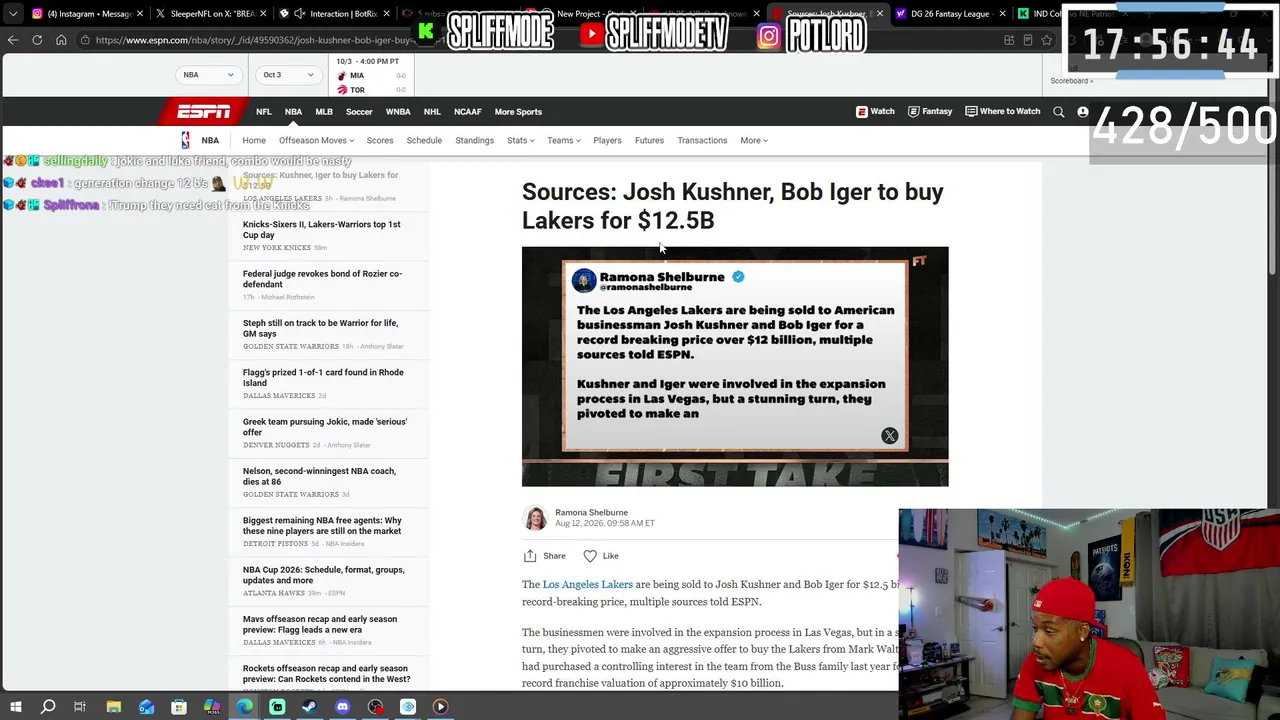Open the Los Angeles Lakers link in article
The height and width of the screenshot is (720, 1280).
click(587, 585)
